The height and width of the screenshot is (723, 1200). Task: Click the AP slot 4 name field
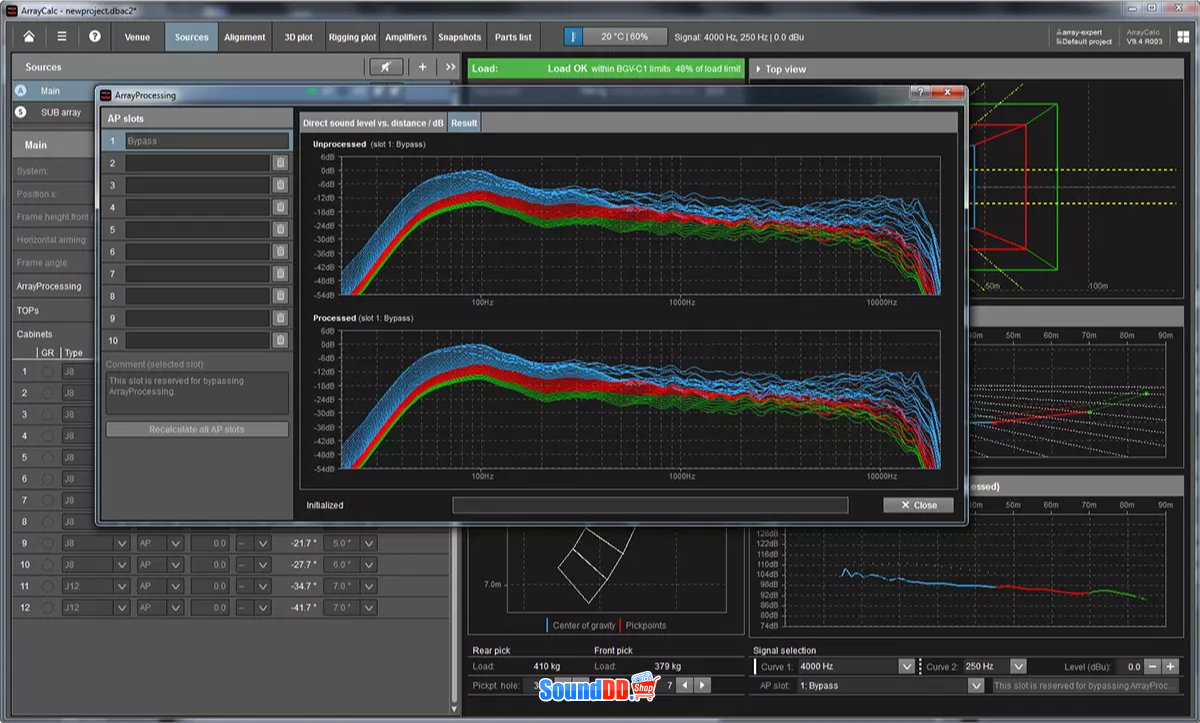(197, 207)
